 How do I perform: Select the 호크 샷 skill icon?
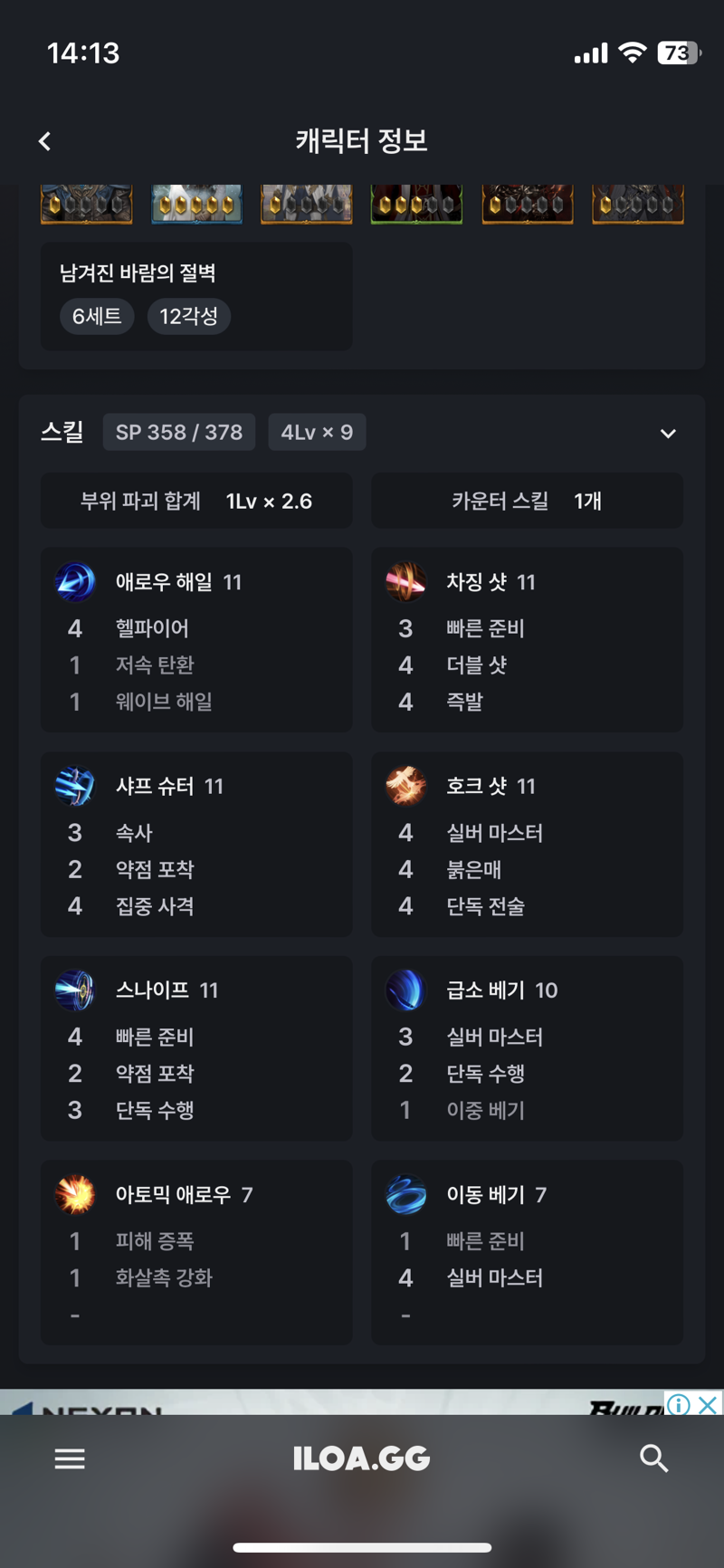click(405, 786)
